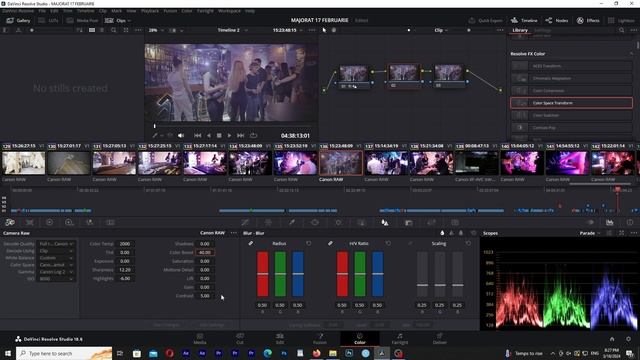
Task: Open the Camera Raw palette icon
Action: (10, 222)
